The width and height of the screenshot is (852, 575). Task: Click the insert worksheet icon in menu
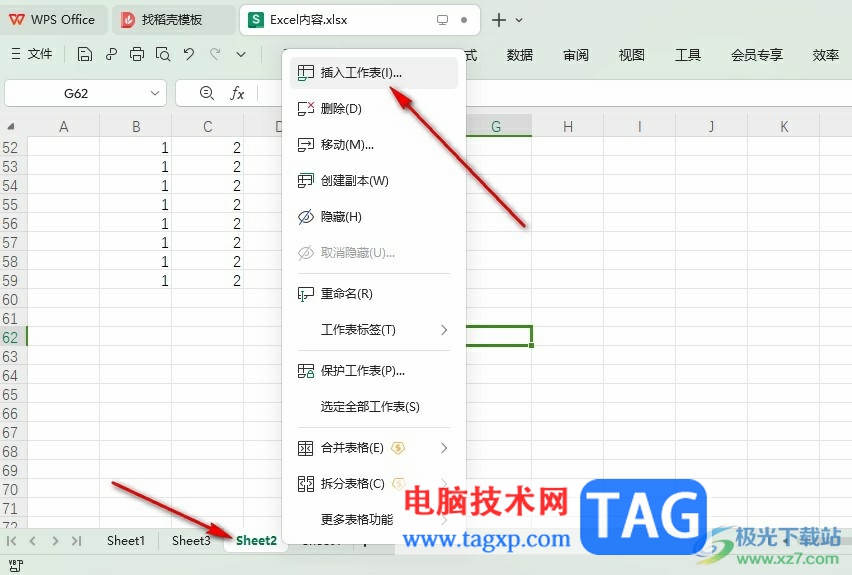[x=306, y=73]
